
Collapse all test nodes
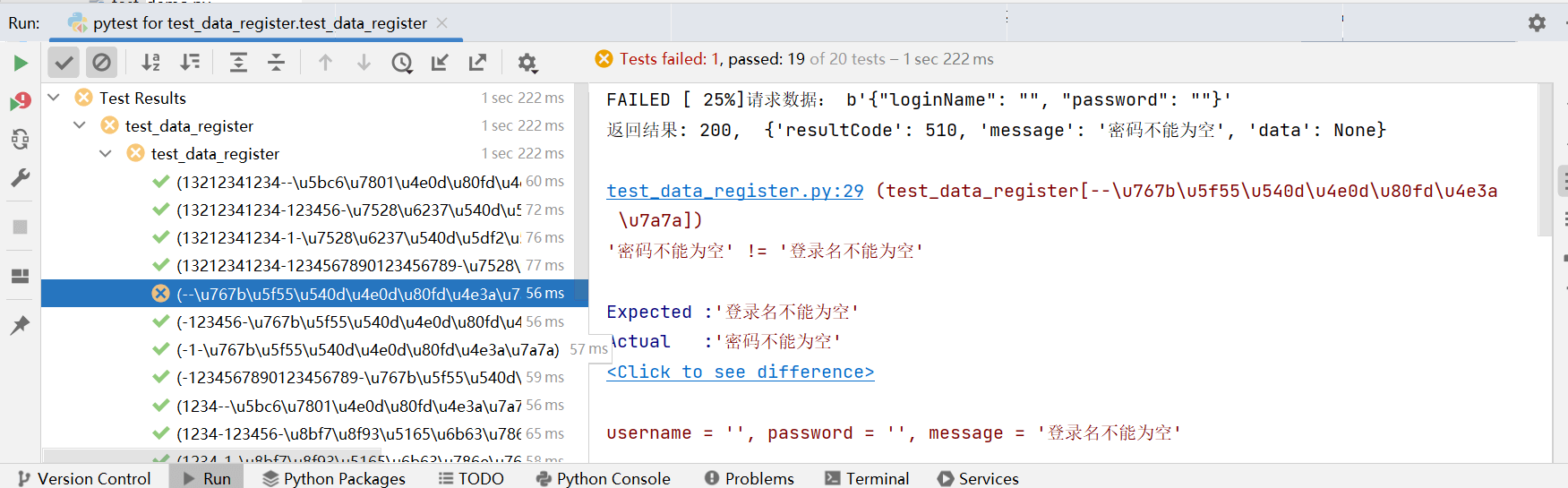276,63
